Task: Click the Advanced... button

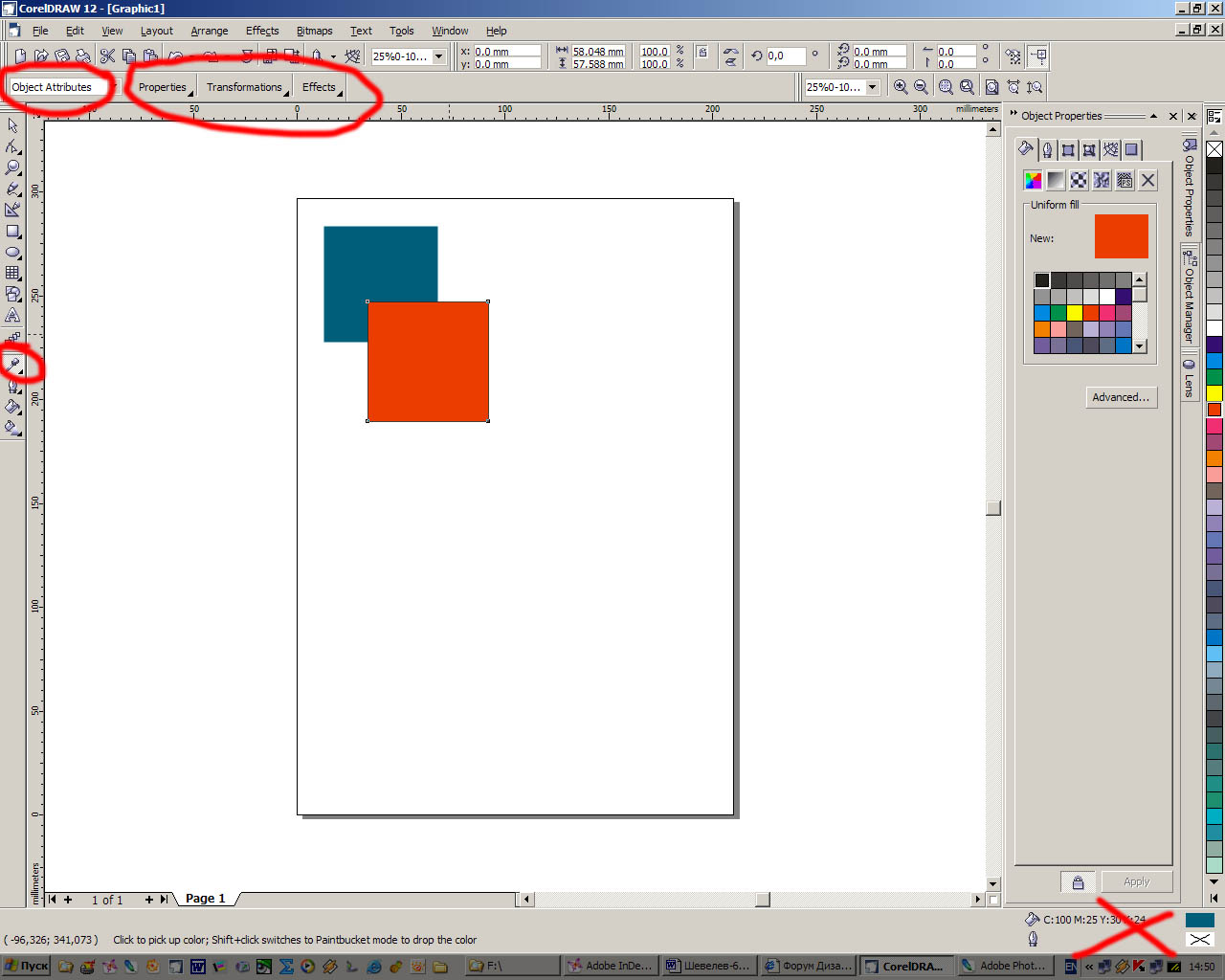Action: (x=1121, y=397)
